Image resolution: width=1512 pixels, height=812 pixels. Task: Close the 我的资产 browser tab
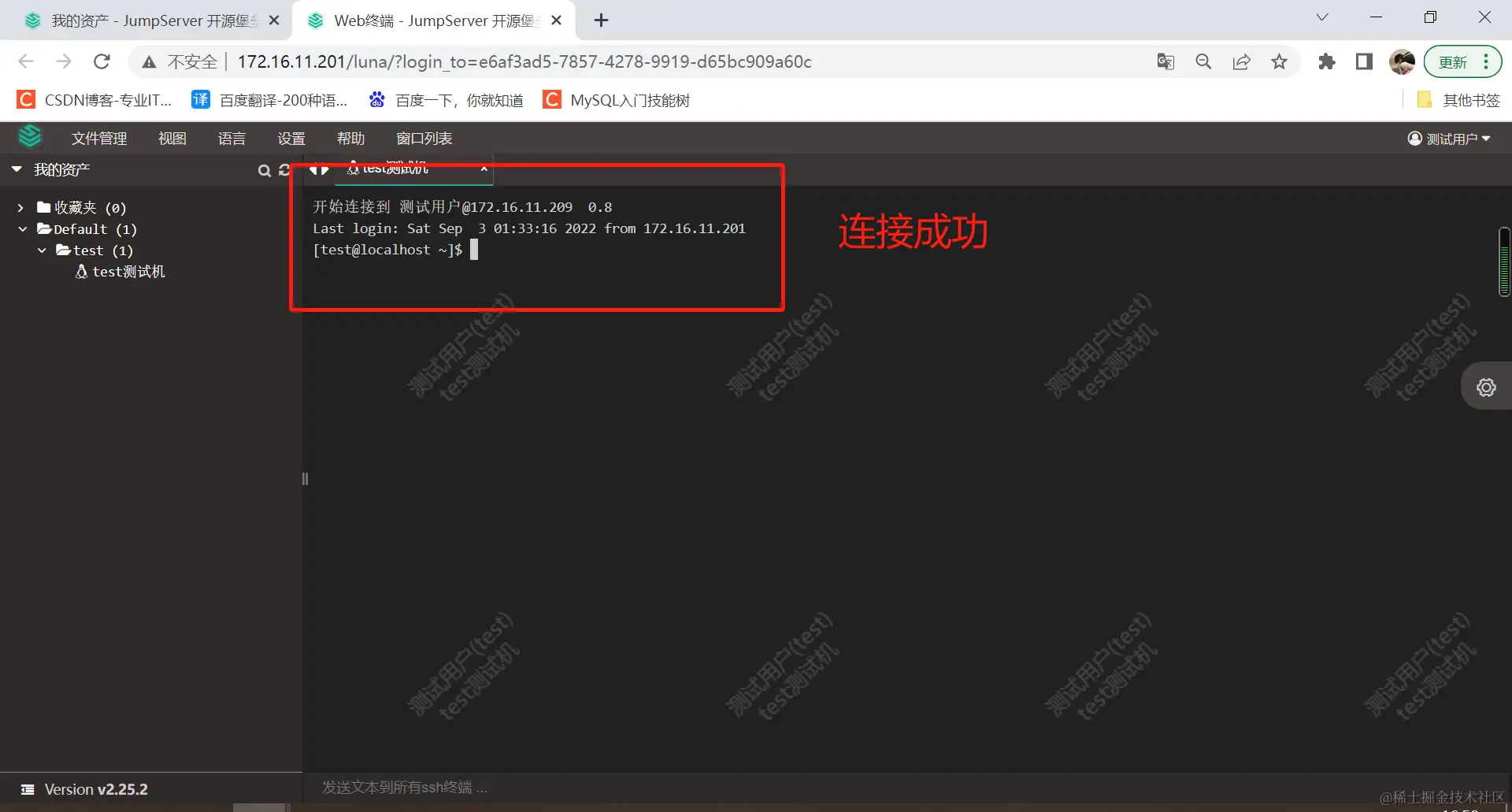coord(274,20)
